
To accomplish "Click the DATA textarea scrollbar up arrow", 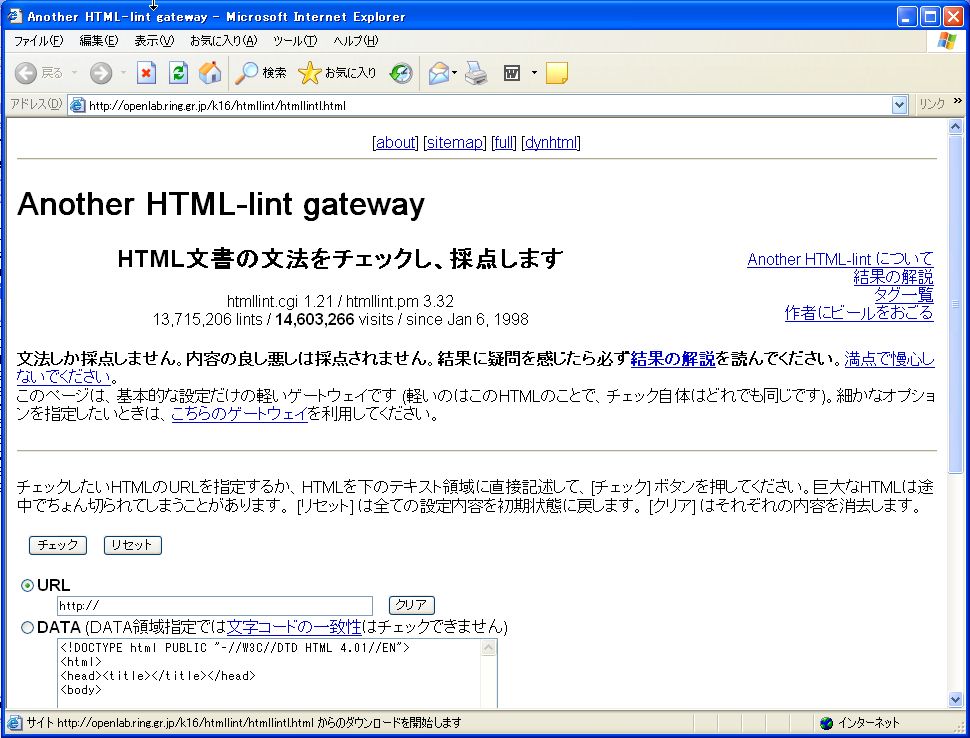I will [488, 648].
